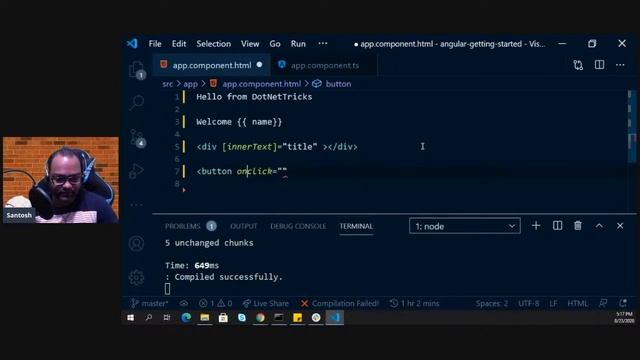This screenshot has width=640, height=360.
Task: Show additional activity bar views ellipsis
Action: pyautogui.click(x=136, y=205)
